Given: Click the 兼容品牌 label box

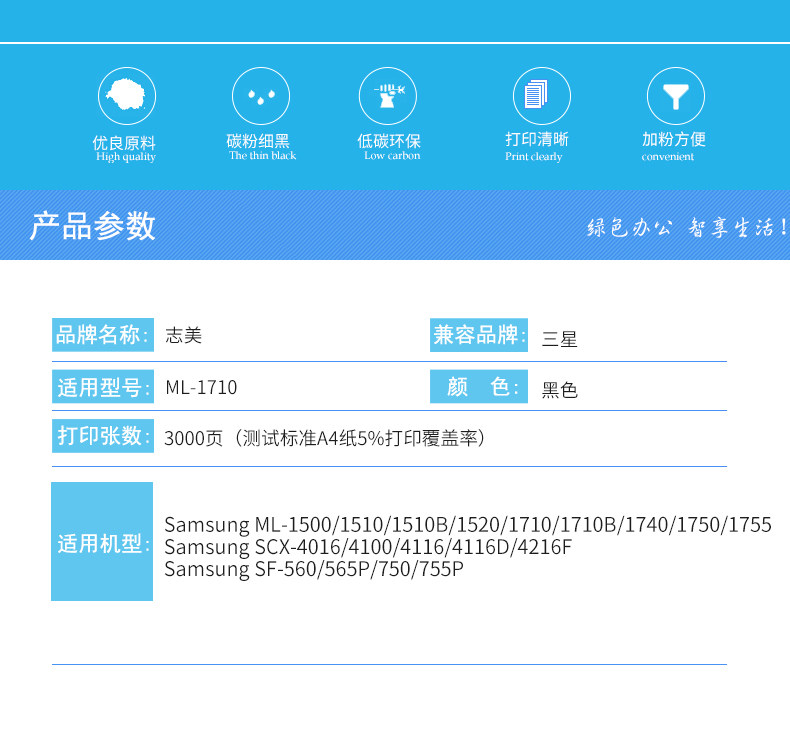Looking at the screenshot, I should [479, 335].
